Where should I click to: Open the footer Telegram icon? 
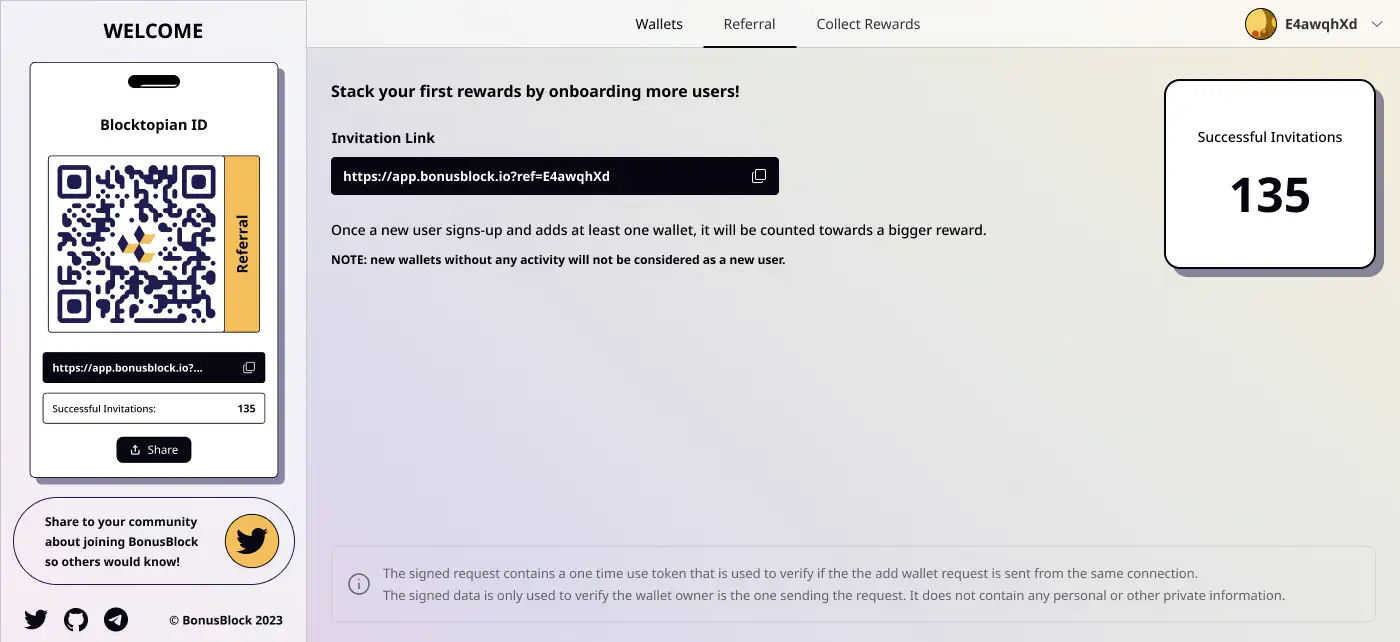116,620
